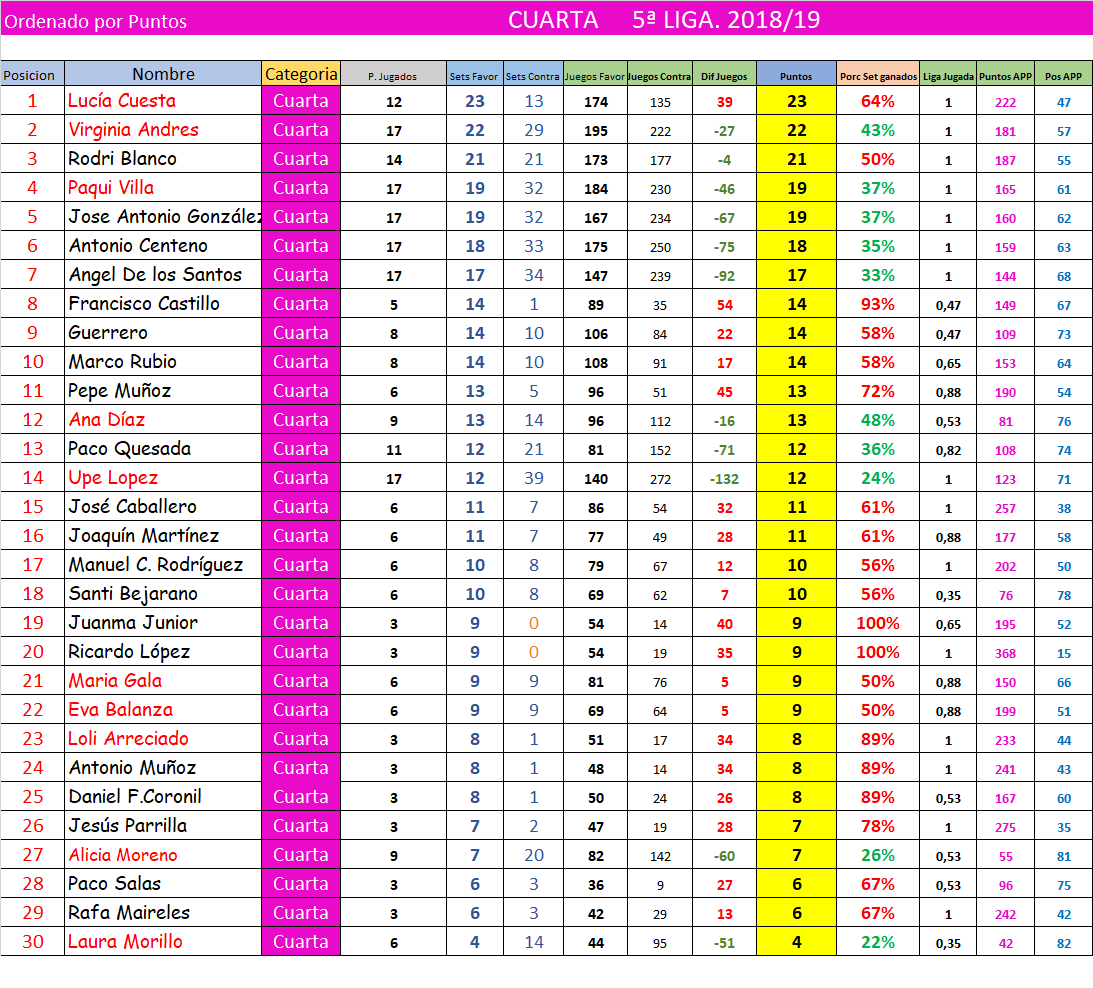Click the '64%' percentage for Lucía Cuesta
1093x988 pixels.
click(x=878, y=101)
